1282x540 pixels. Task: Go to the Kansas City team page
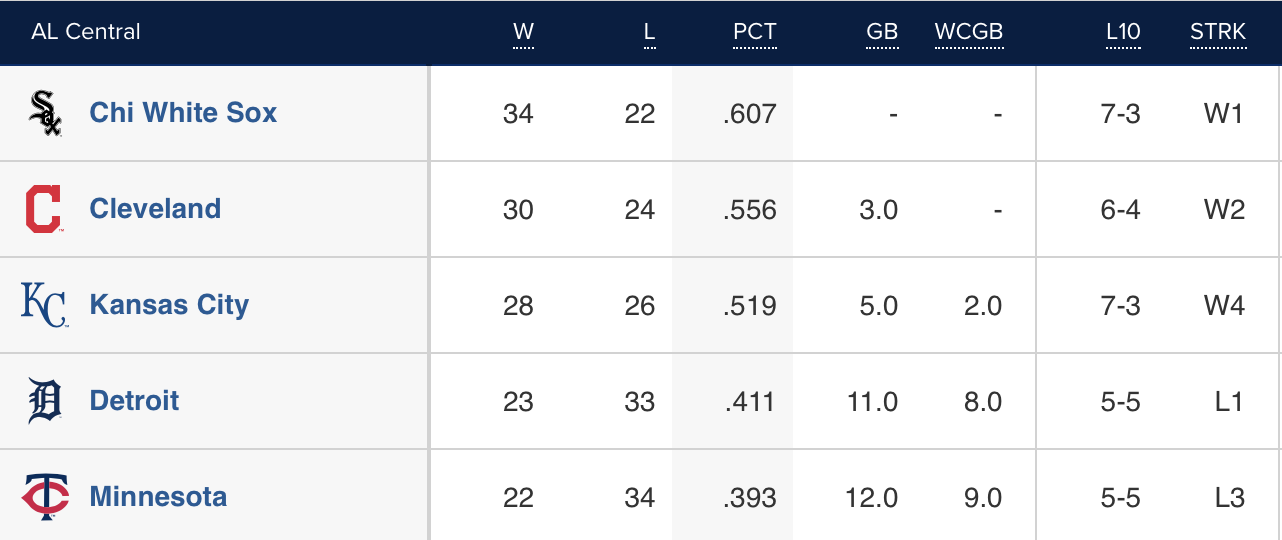[x=169, y=305]
